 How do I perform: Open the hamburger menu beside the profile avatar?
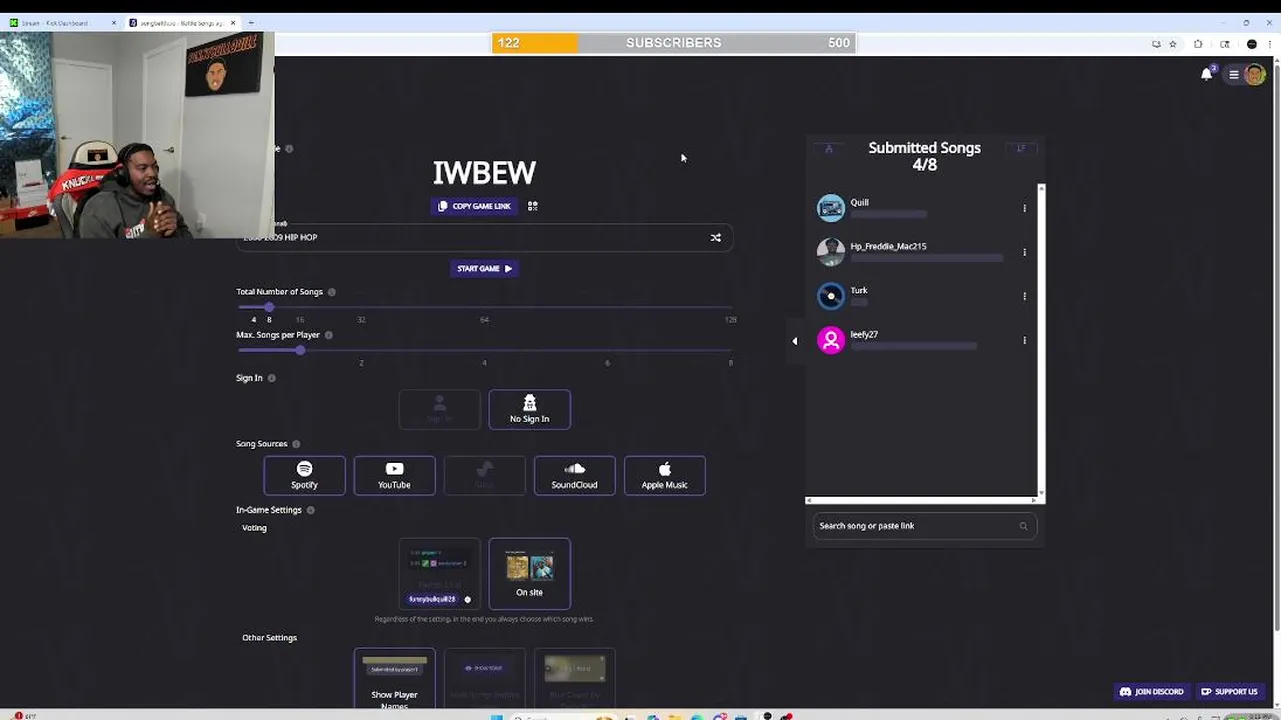click(x=1234, y=75)
